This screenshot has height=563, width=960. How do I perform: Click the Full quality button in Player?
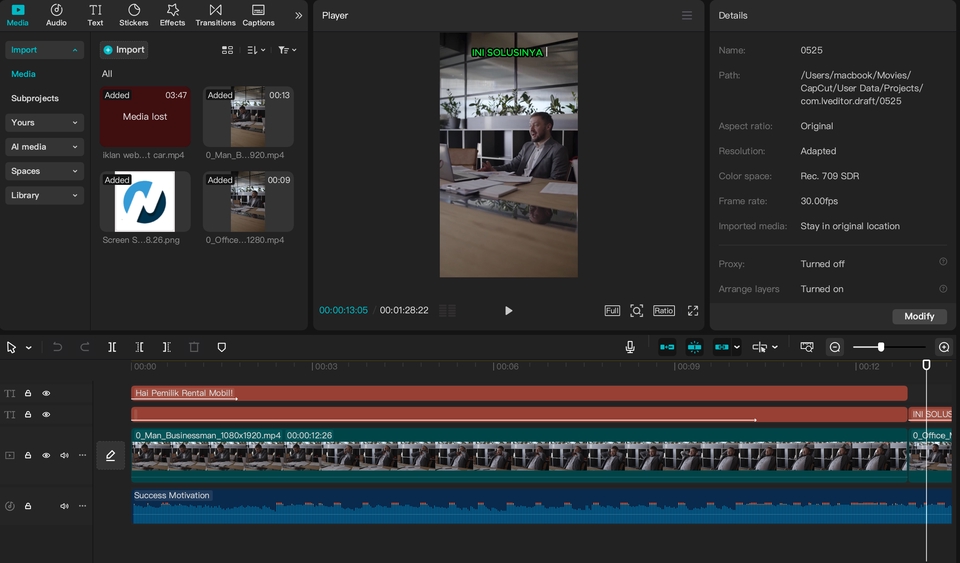(x=612, y=310)
